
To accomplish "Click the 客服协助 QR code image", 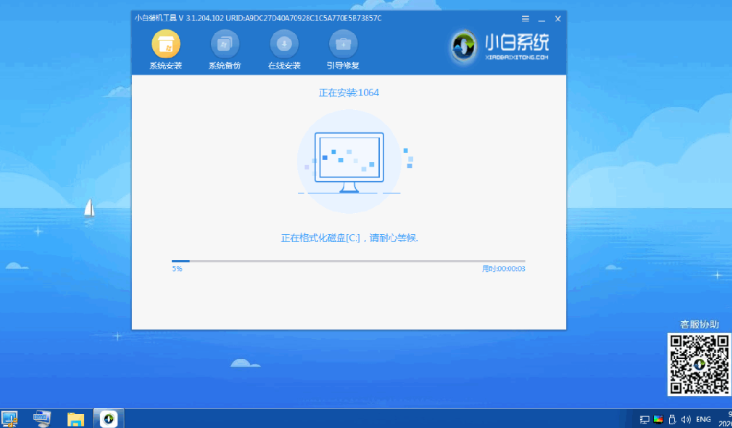I will point(696,364).
